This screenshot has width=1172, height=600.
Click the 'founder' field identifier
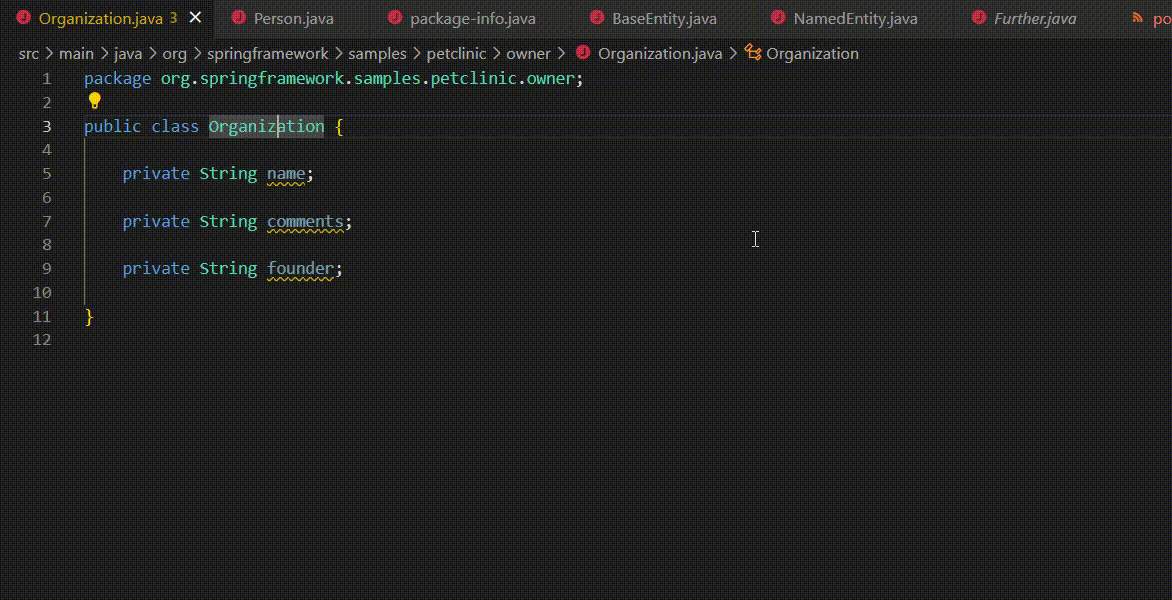[x=300, y=269]
